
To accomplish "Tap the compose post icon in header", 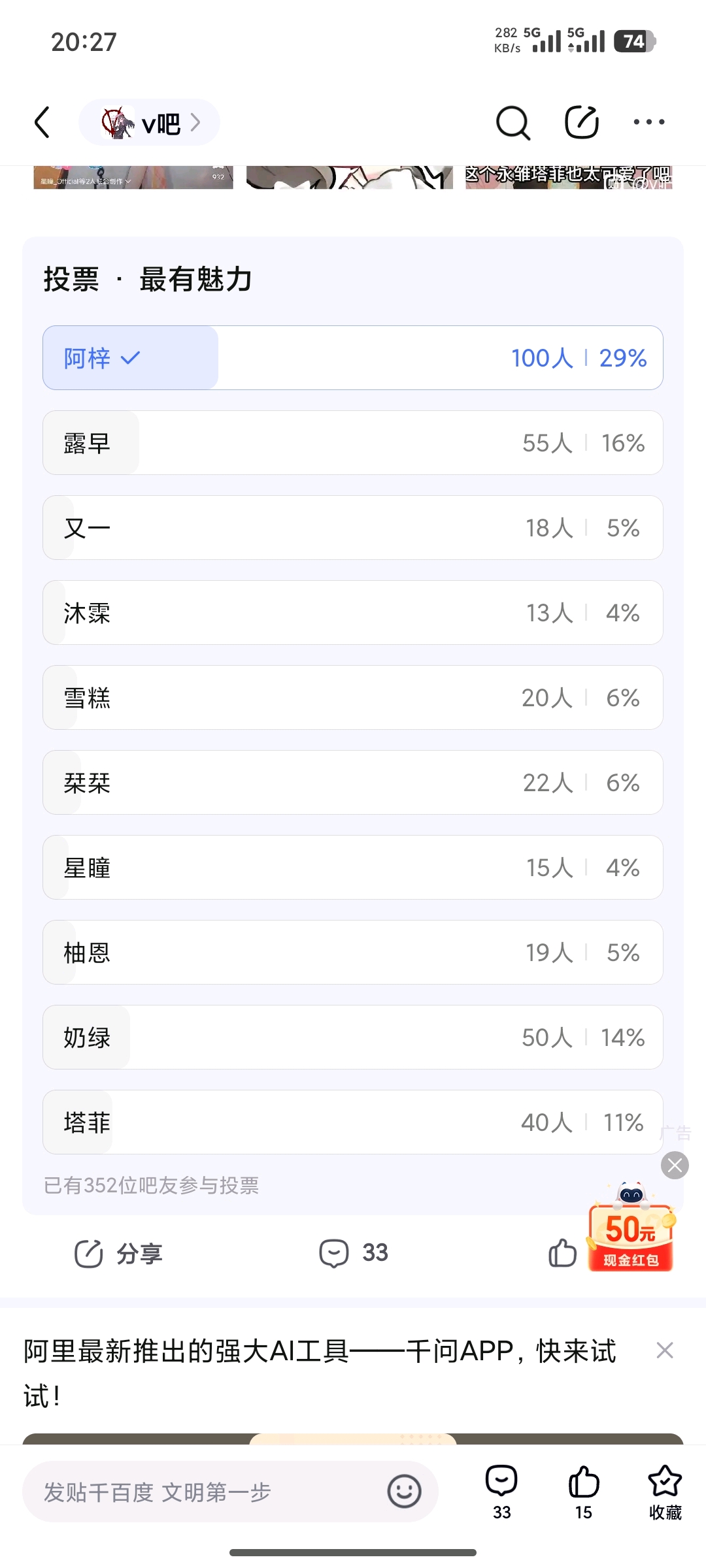I will pos(581,122).
